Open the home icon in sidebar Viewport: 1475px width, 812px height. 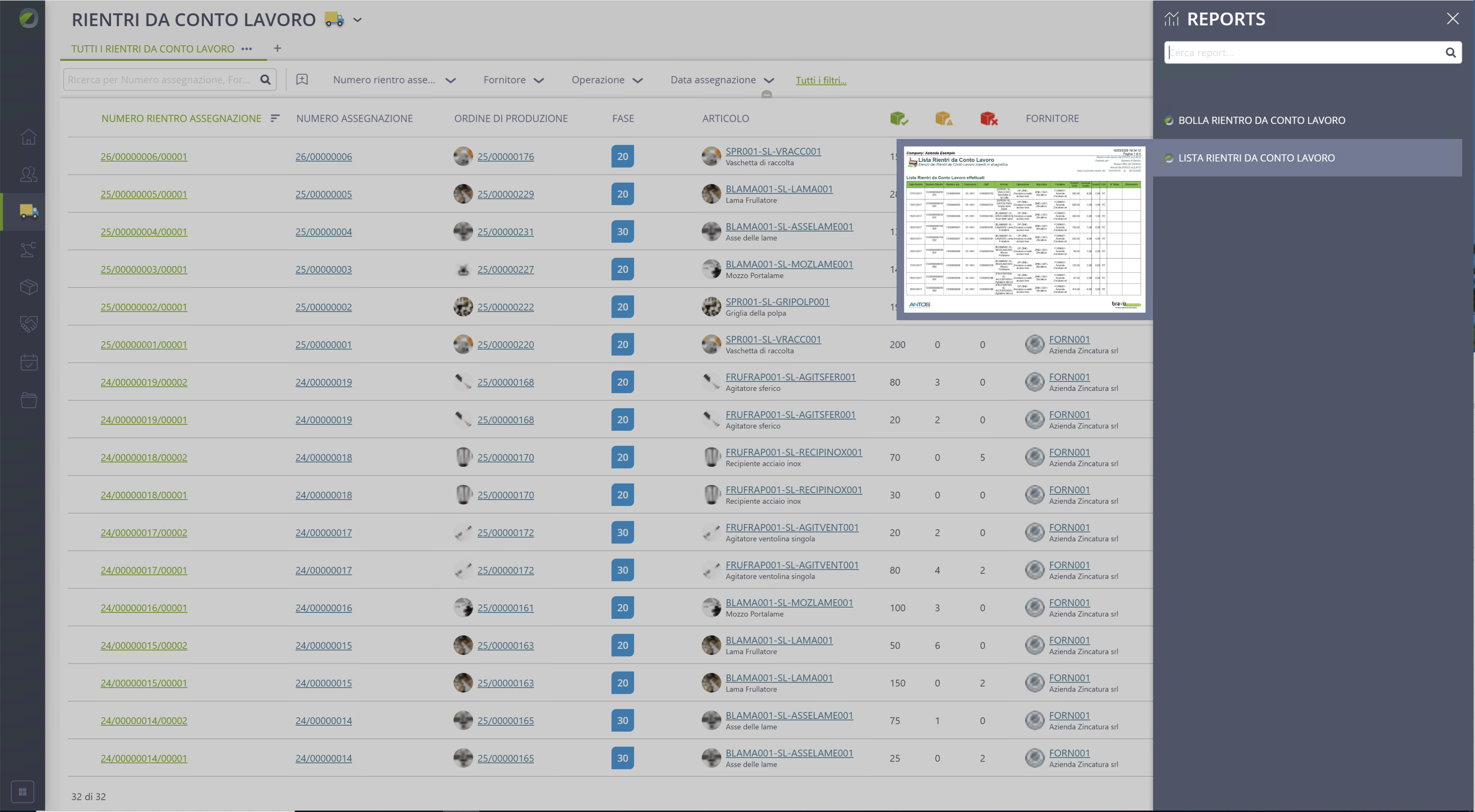(29, 137)
